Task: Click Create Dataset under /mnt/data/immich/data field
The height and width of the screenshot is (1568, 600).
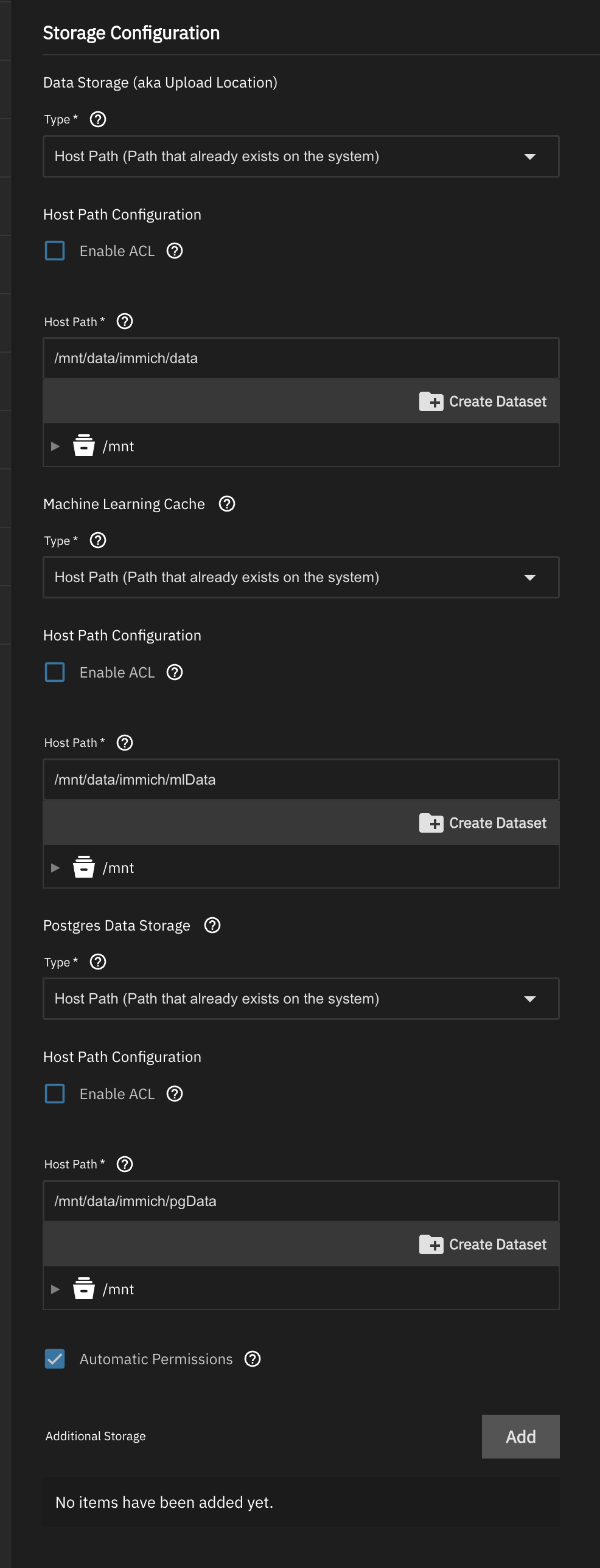Action: pos(483,402)
